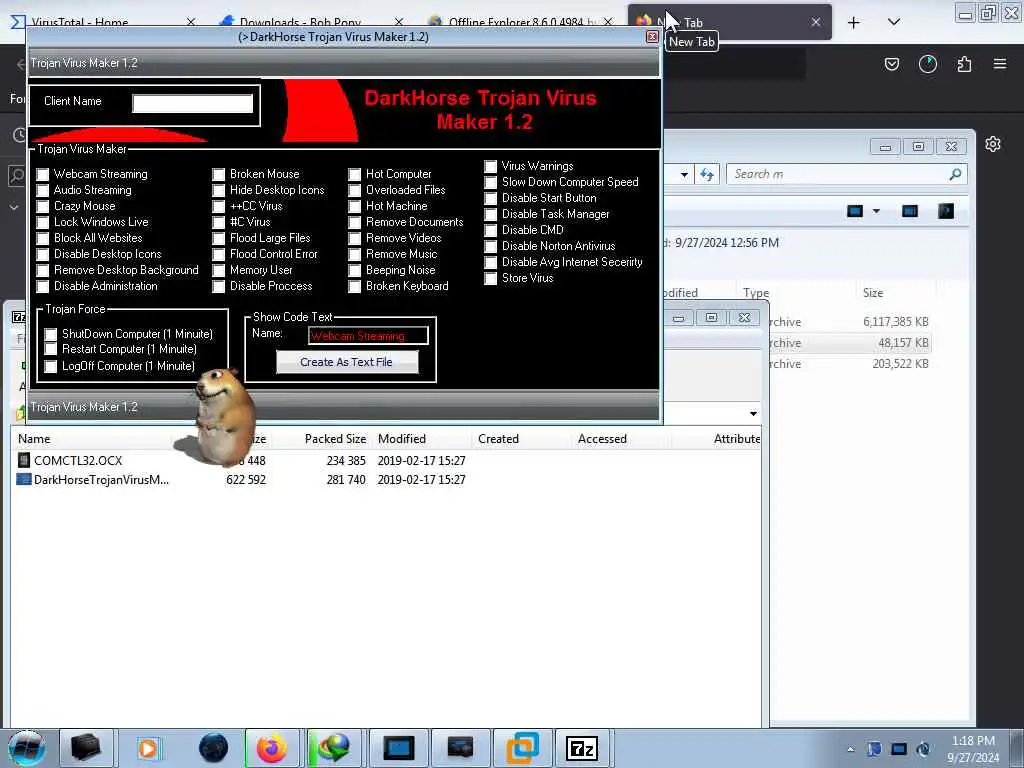Open the 7z taskbar icon
This screenshot has height=768, width=1024.
582,748
